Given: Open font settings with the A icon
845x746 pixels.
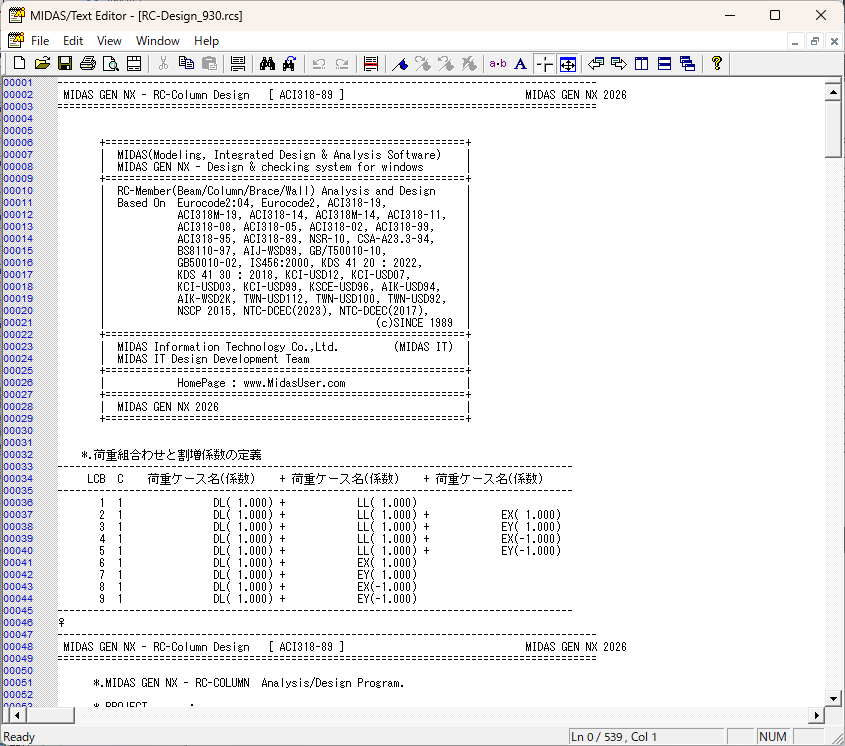Looking at the screenshot, I should click(x=521, y=64).
